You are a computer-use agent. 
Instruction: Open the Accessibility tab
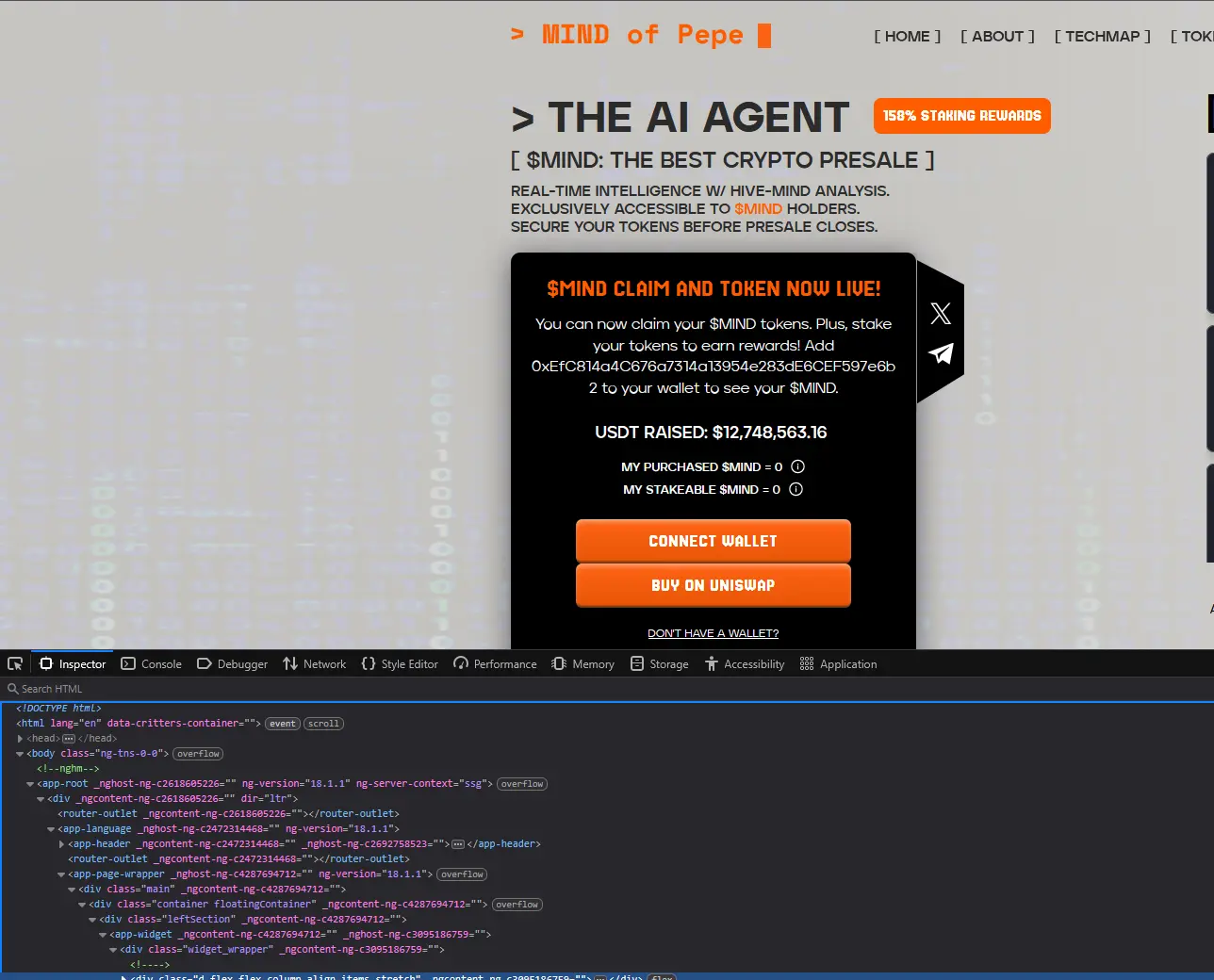click(744, 663)
